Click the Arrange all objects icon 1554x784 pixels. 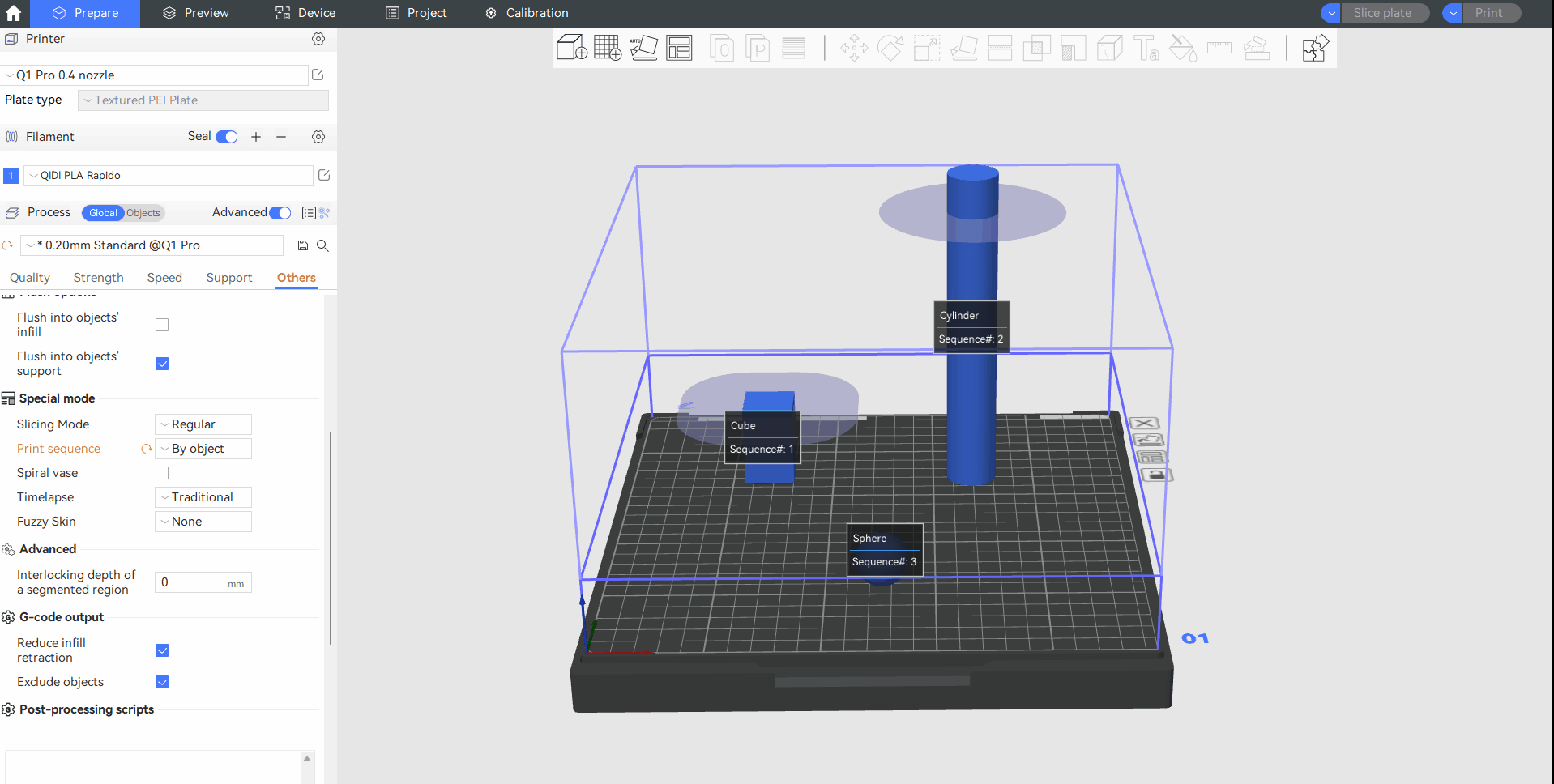coord(679,48)
